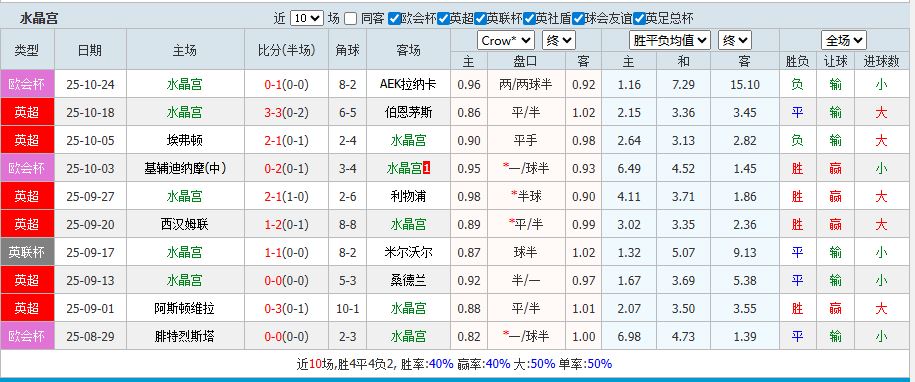Click the 盘口 column header
The width and height of the screenshot is (915, 382).
(525, 61)
